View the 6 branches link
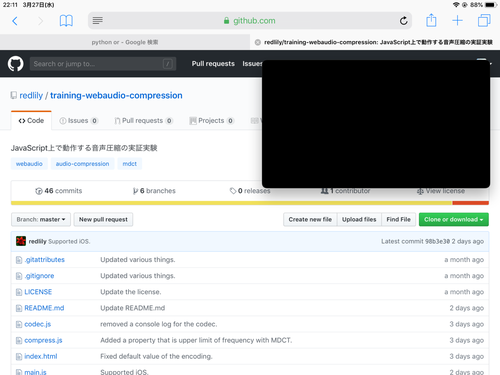Viewport: 500px width, 375px height. click(154, 191)
